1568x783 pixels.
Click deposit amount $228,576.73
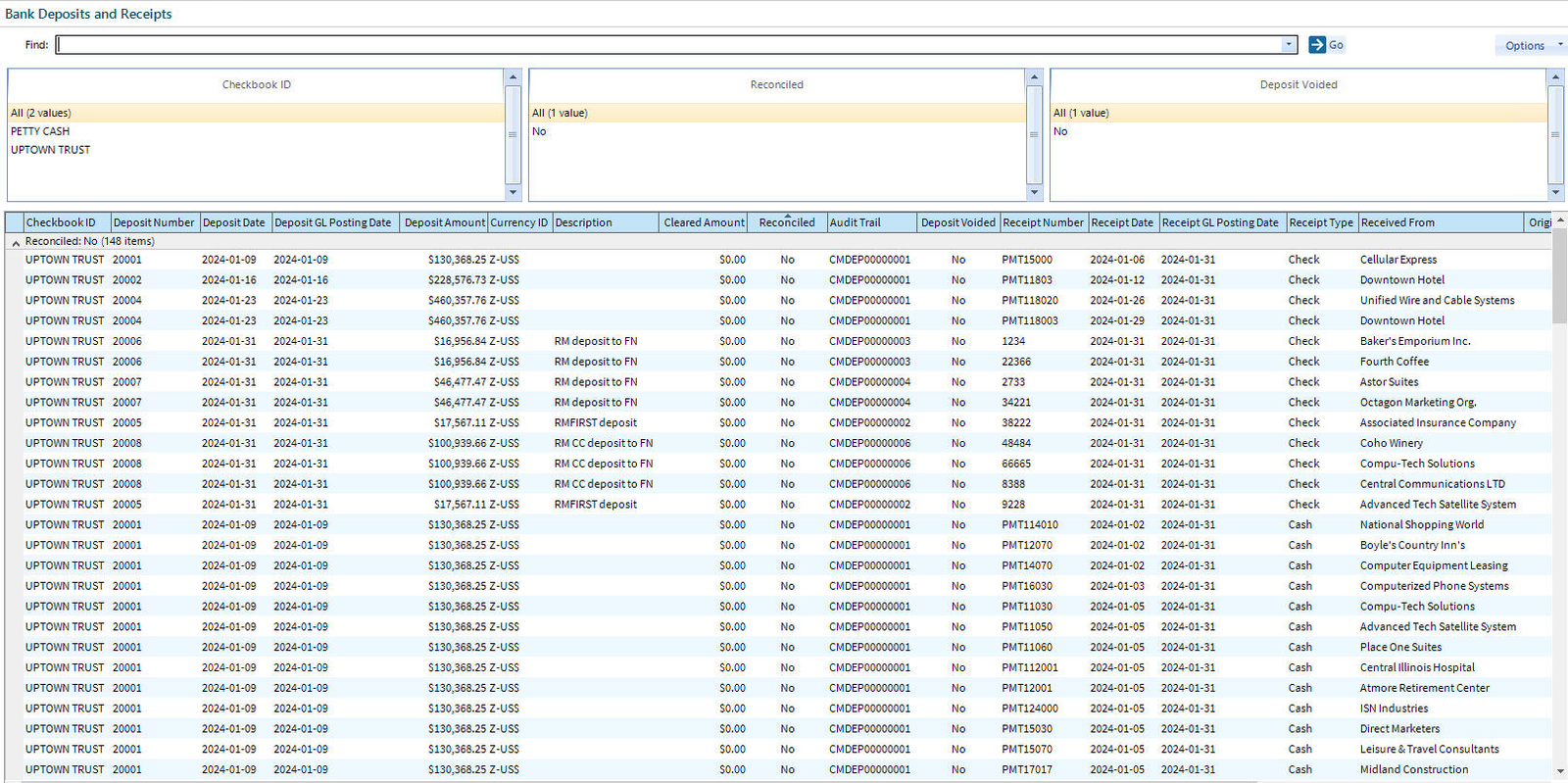coord(457,280)
